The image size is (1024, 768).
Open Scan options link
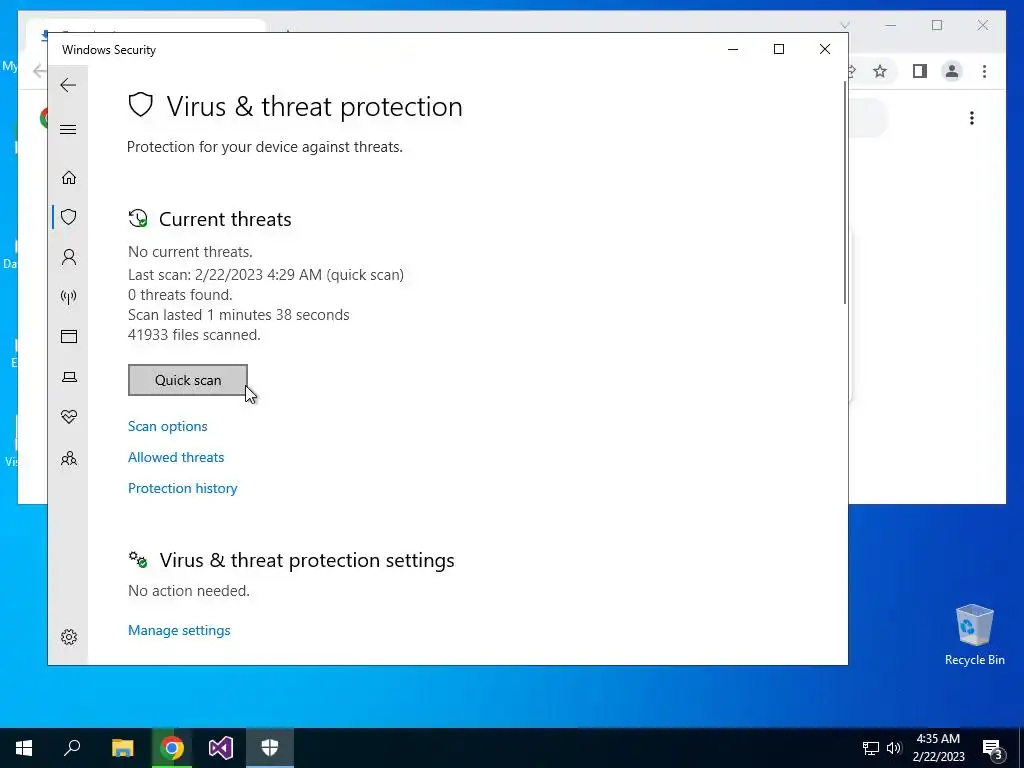click(x=168, y=426)
